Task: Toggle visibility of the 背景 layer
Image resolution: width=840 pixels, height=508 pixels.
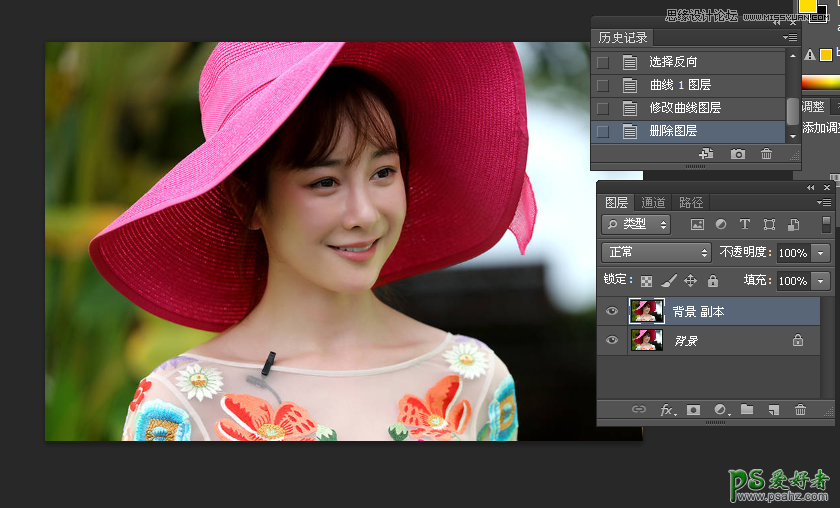Action: coord(612,341)
